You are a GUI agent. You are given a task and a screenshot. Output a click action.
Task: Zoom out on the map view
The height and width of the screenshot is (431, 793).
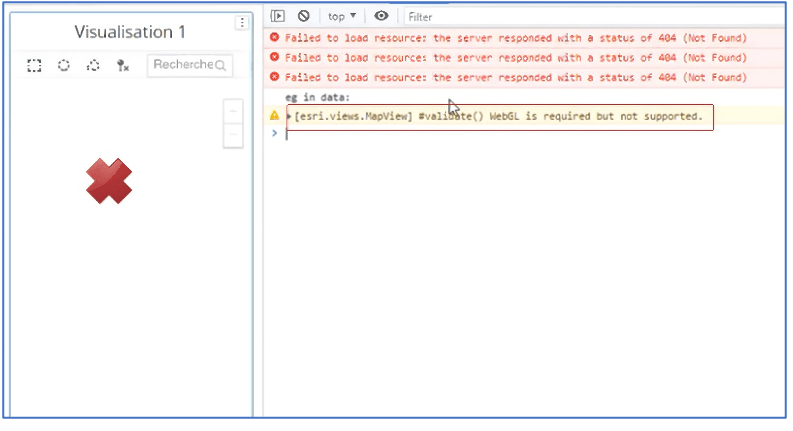(x=233, y=135)
